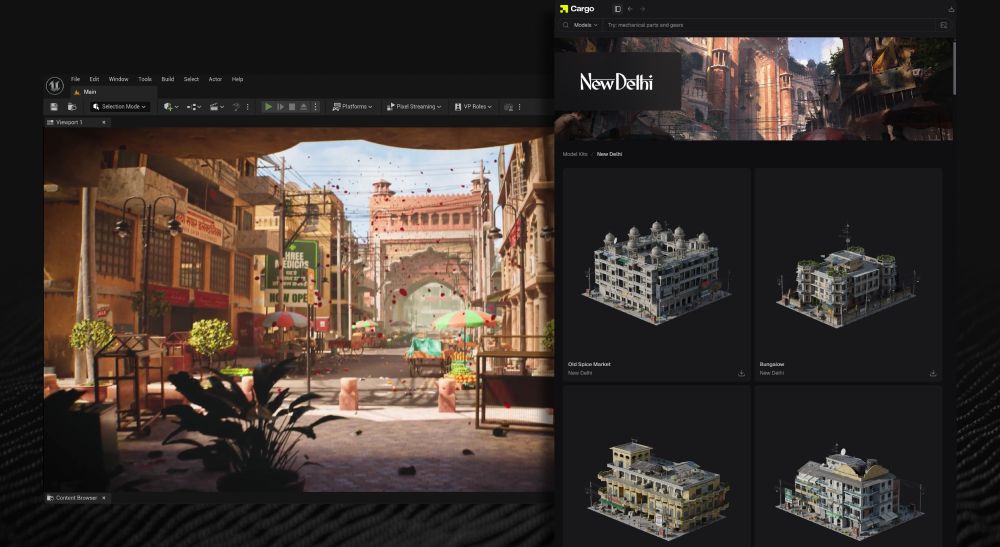Open the blueprints node dropdown in toolbar
The width and height of the screenshot is (1000, 547).
(194, 106)
